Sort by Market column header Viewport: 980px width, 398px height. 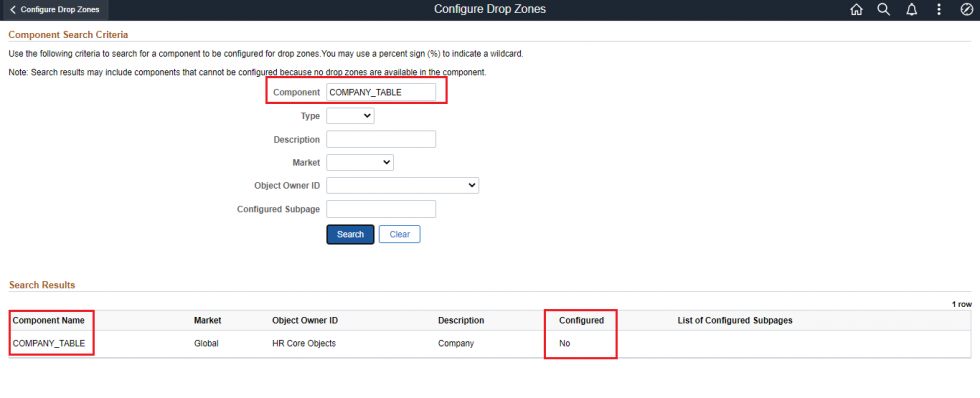point(208,321)
